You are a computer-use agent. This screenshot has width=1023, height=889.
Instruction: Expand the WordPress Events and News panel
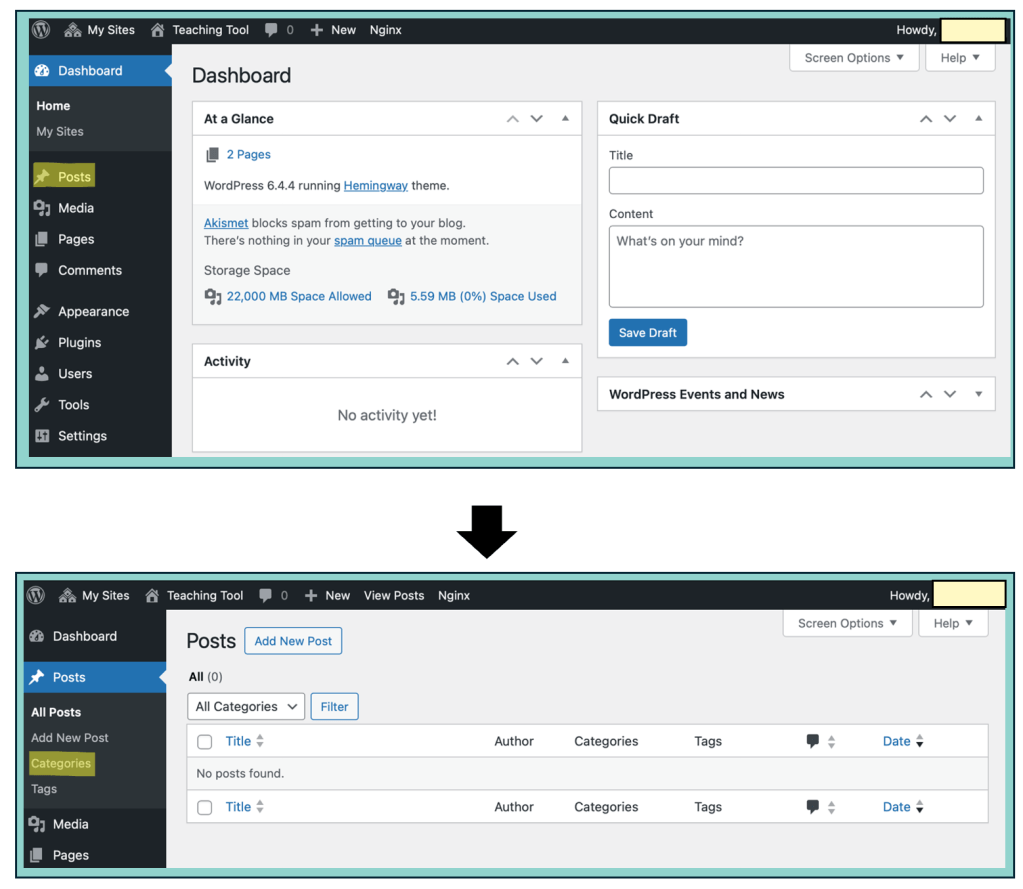pyautogui.click(x=978, y=394)
